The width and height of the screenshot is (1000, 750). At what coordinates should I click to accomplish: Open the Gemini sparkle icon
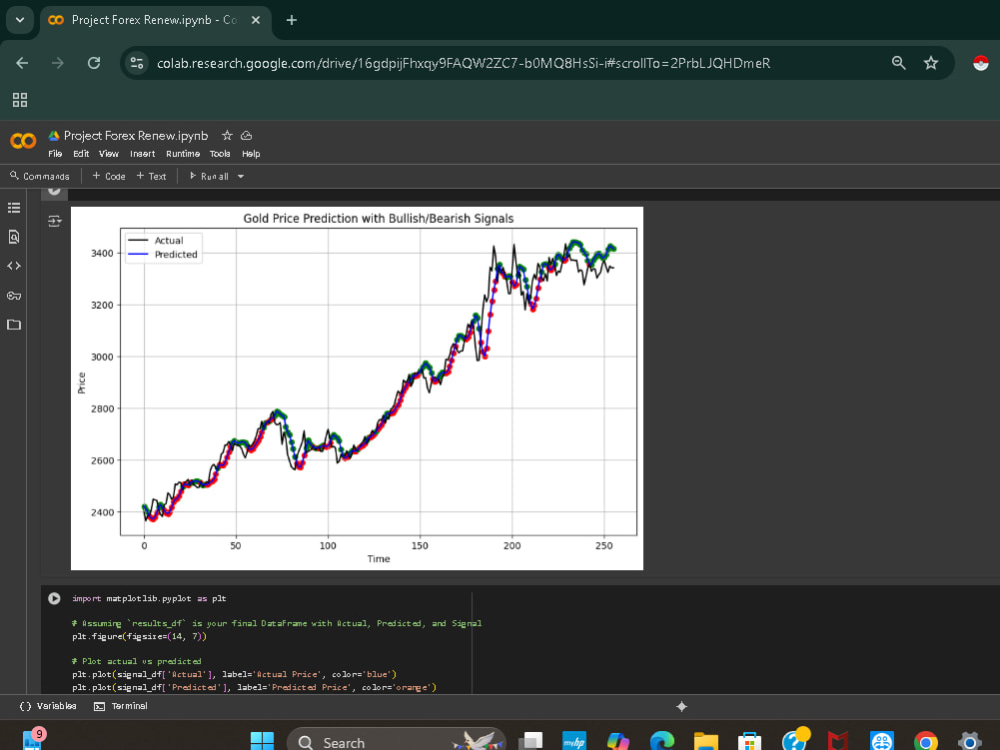681,706
